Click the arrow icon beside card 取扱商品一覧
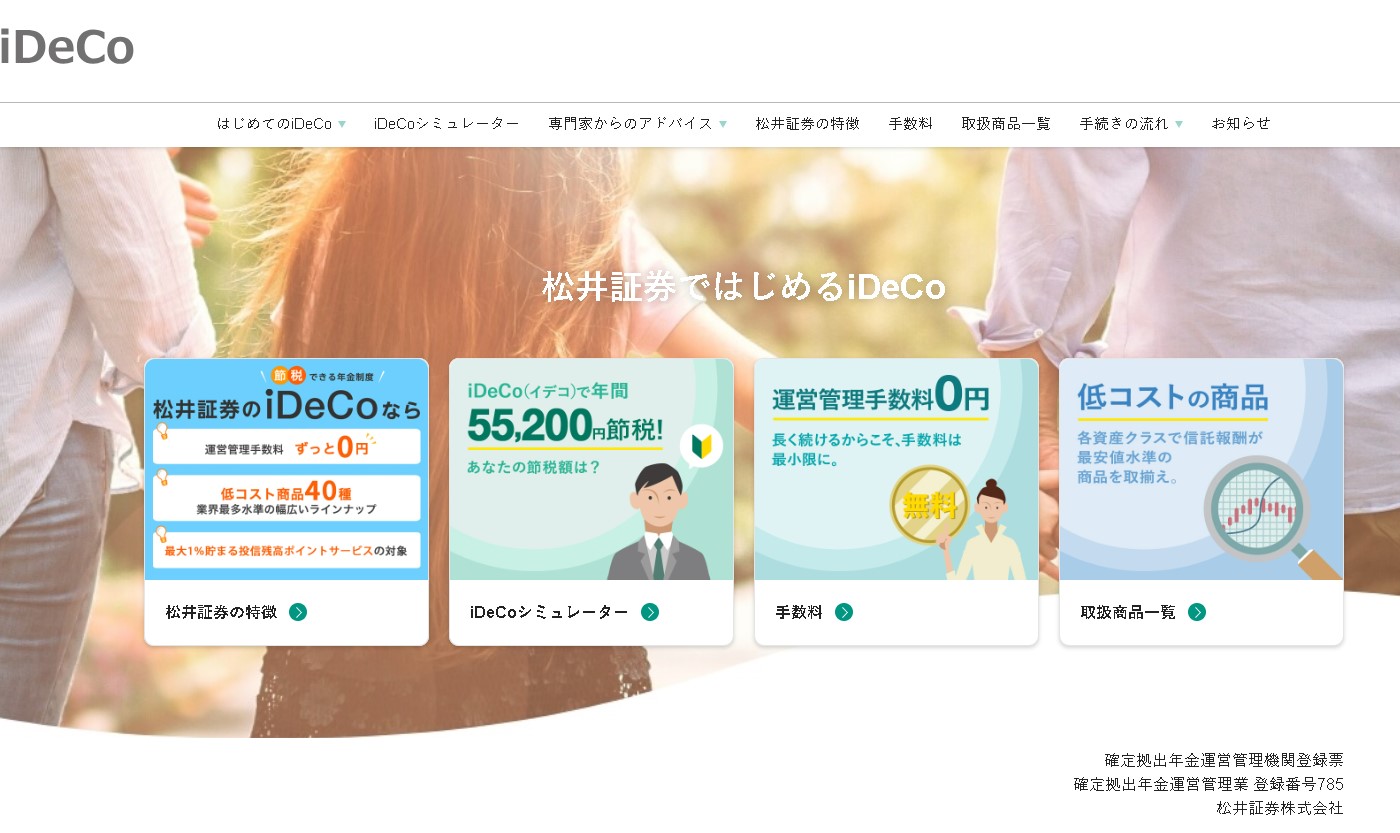Viewport: 1400px width, 833px height. (1197, 612)
